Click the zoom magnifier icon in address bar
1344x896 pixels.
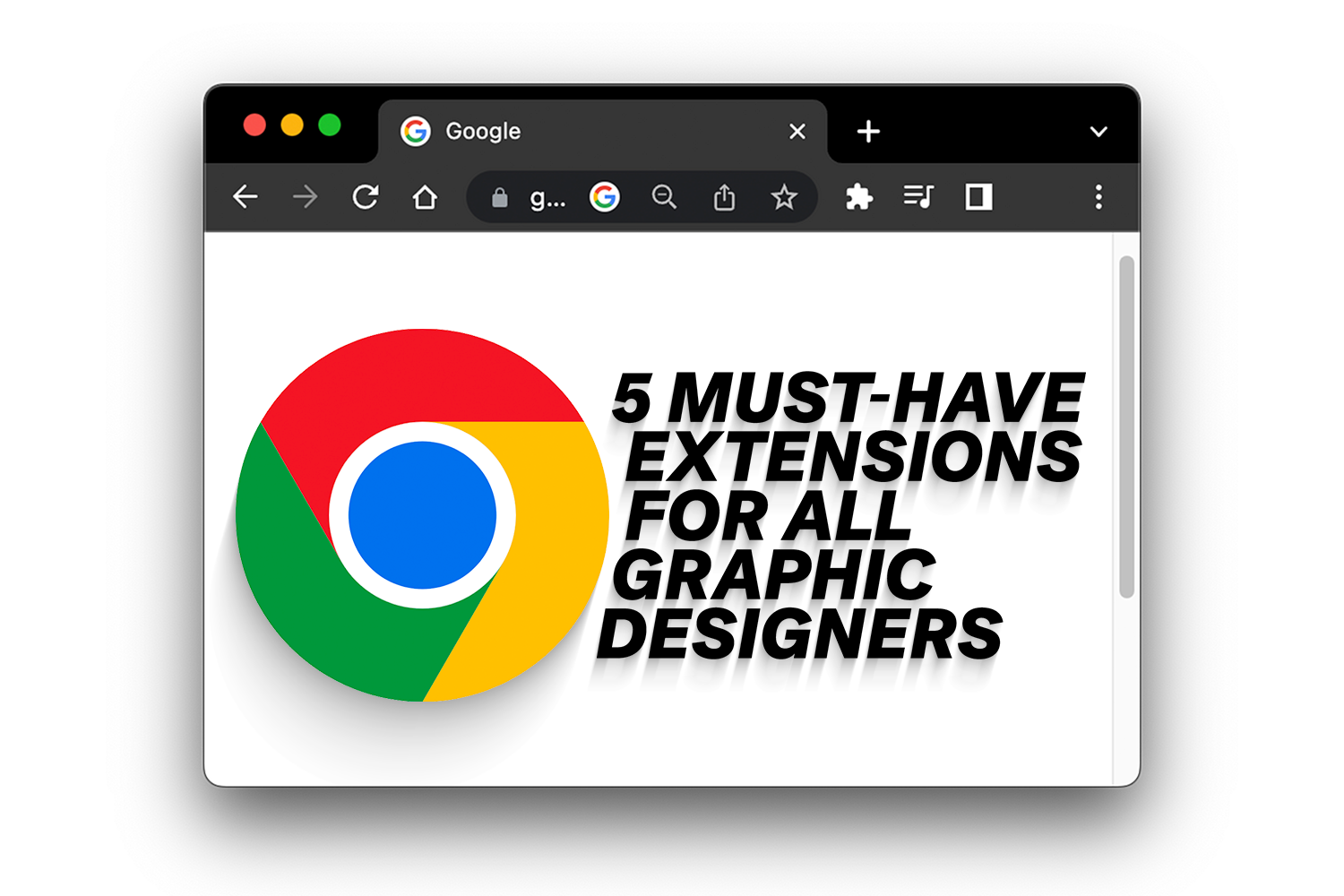pos(665,197)
